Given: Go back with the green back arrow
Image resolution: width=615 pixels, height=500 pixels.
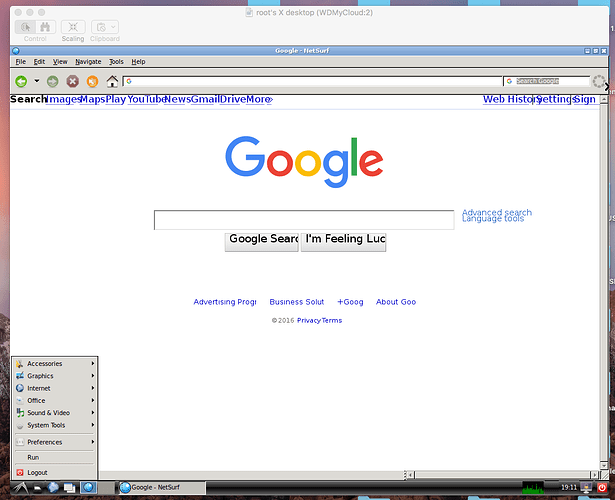Looking at the screenshot, I should click(x=21, y=81).
